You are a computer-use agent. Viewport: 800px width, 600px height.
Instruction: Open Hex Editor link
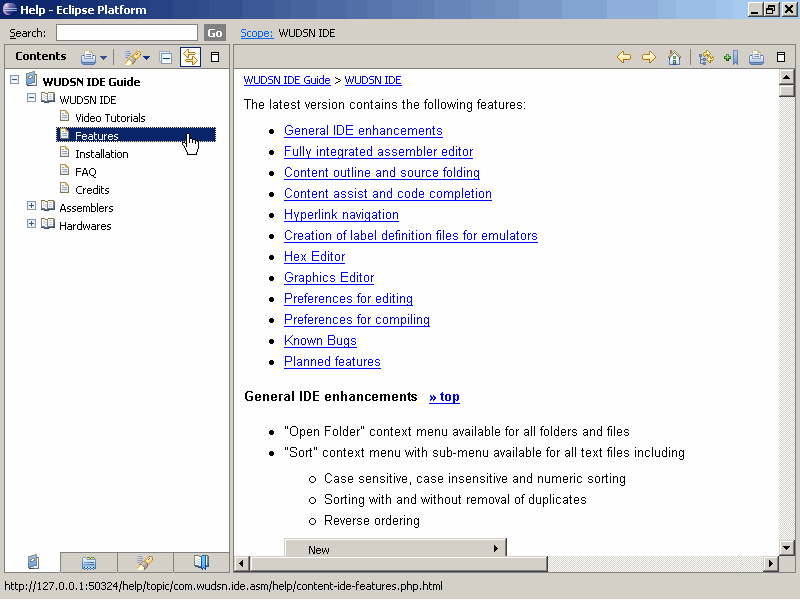click(x=314, y=256)
